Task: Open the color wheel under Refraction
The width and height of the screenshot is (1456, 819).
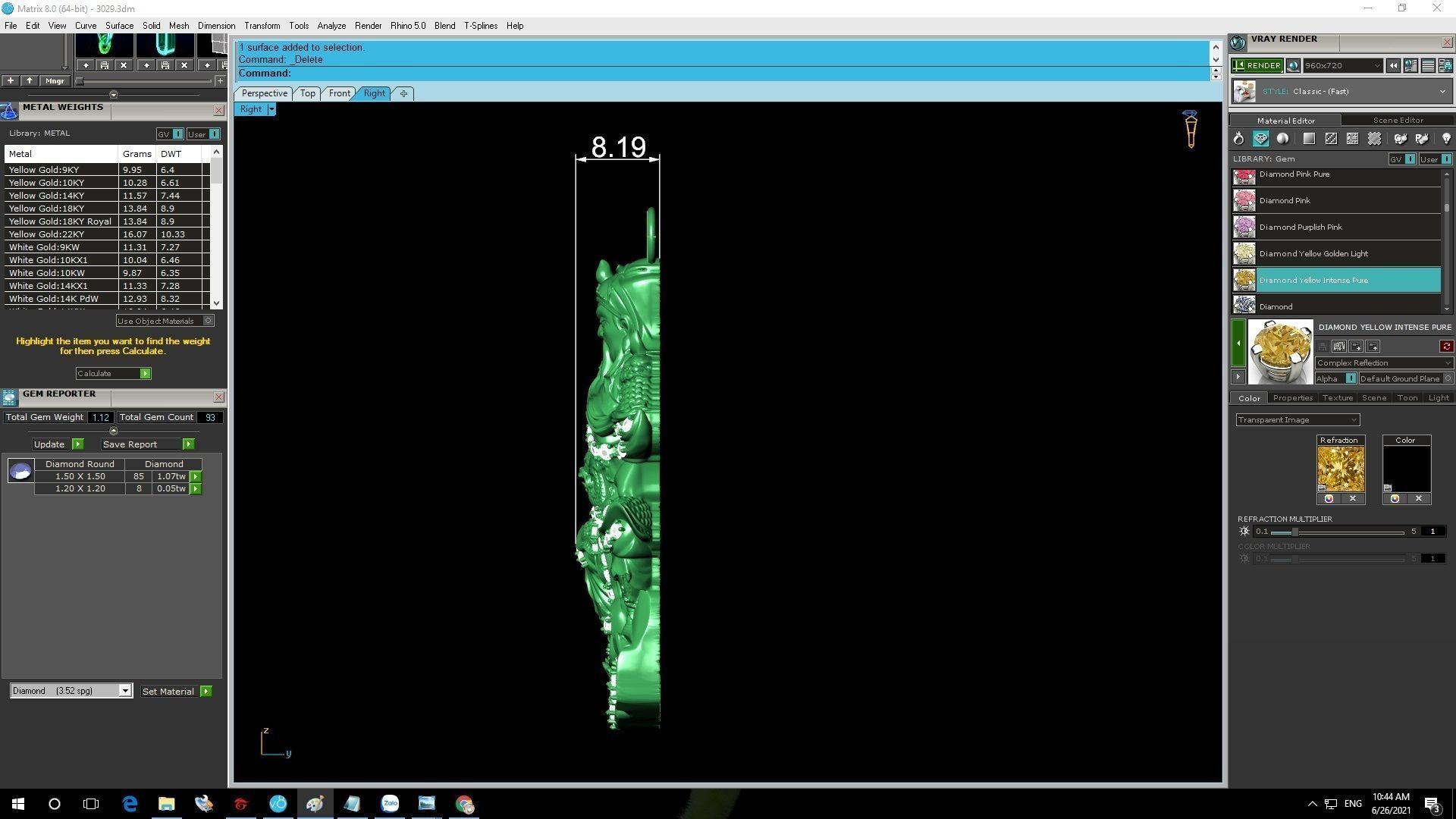Action: 1329,499
